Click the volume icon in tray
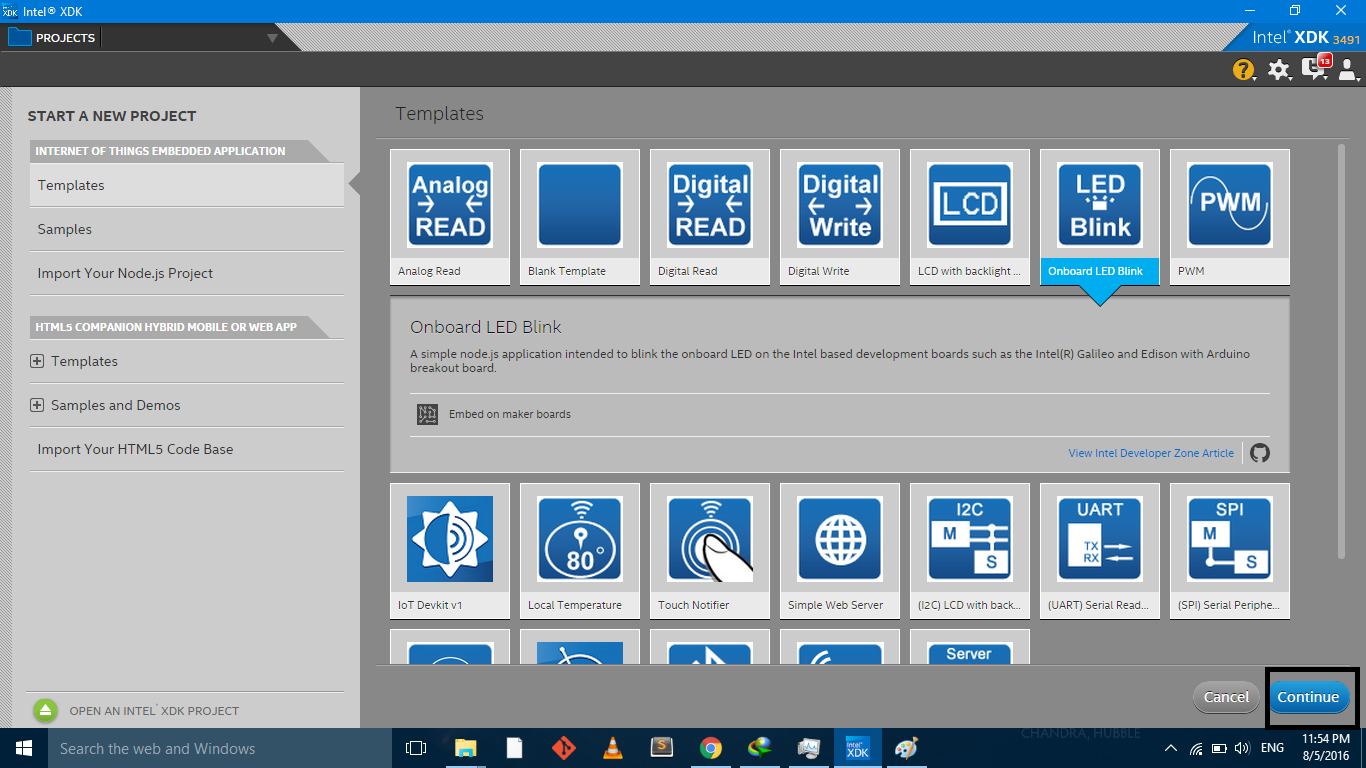Viewport: 1366px width, 768px height. tap(1242, 748)
